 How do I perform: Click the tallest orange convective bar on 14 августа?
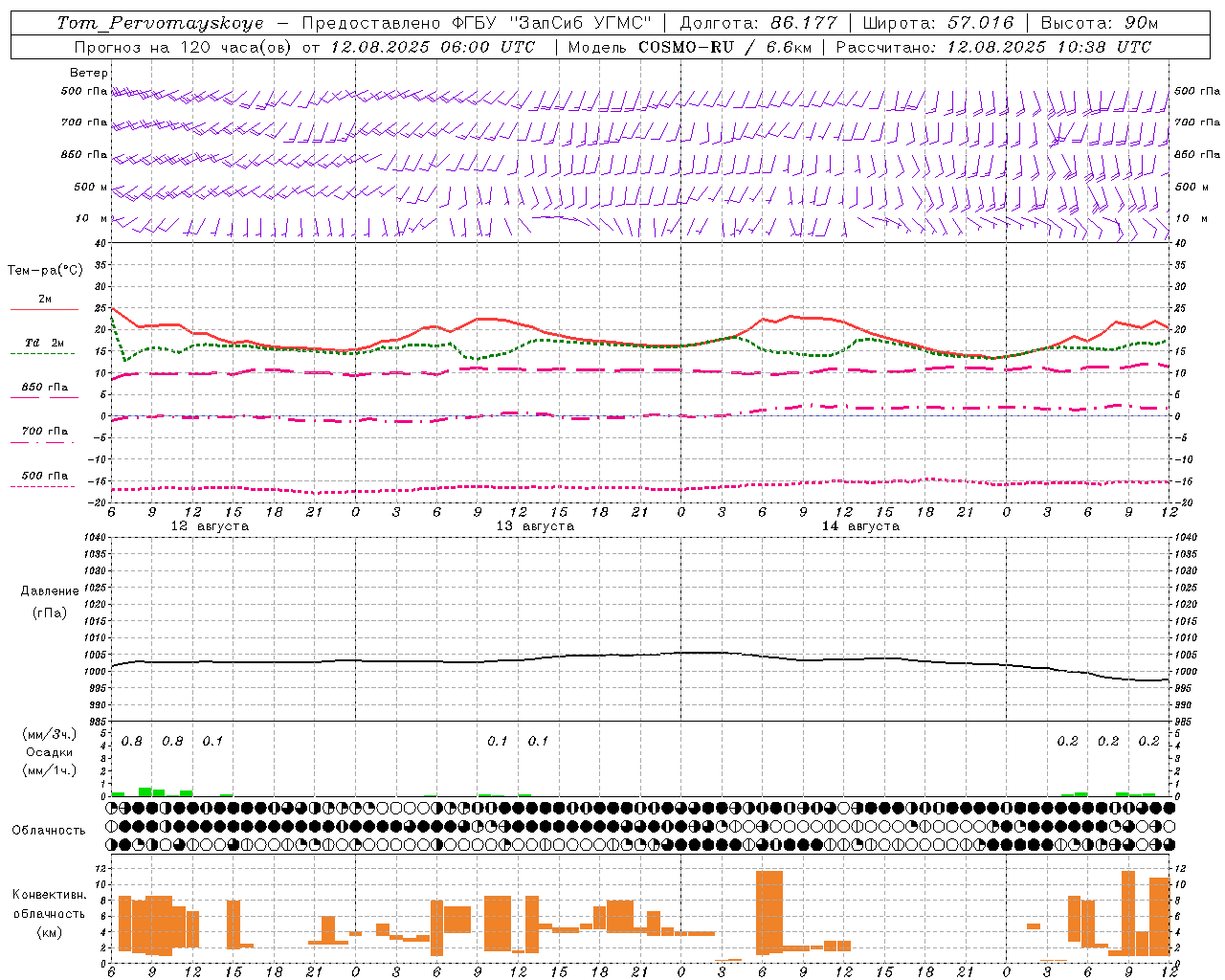[x=769, y=912]
